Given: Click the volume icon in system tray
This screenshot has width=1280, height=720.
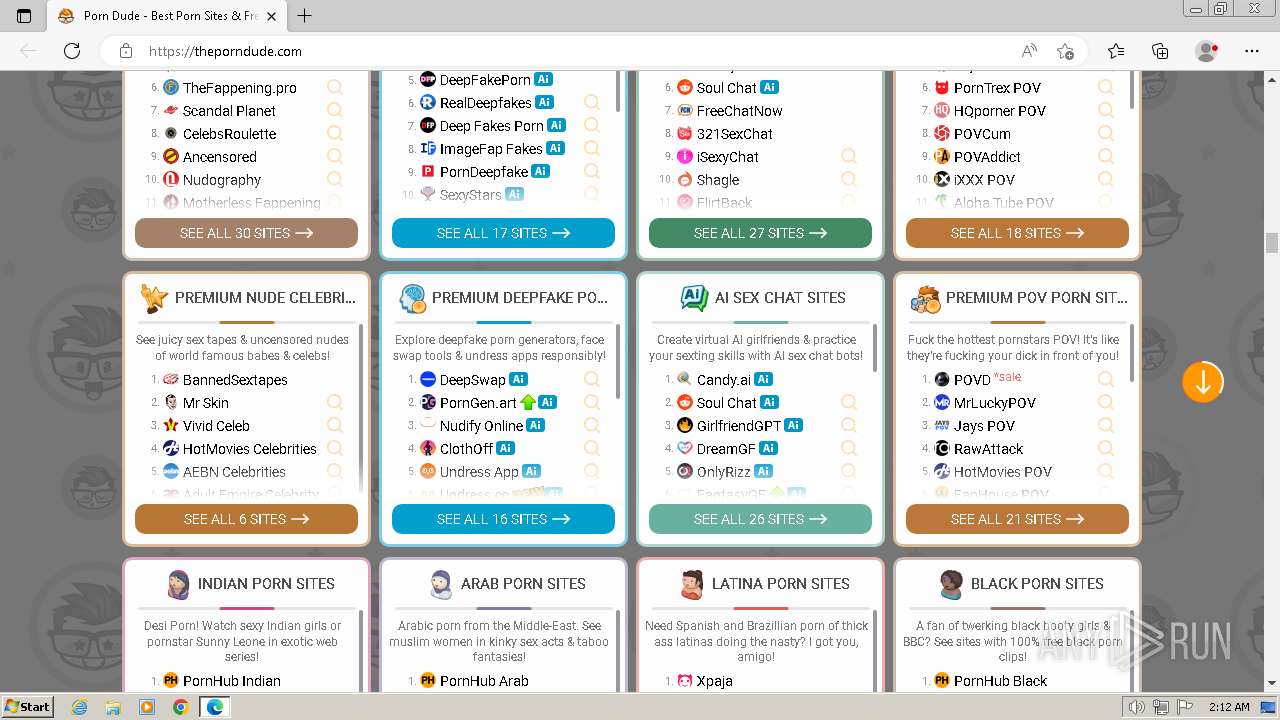Looking at the screenshot, I should [1137, 707].
